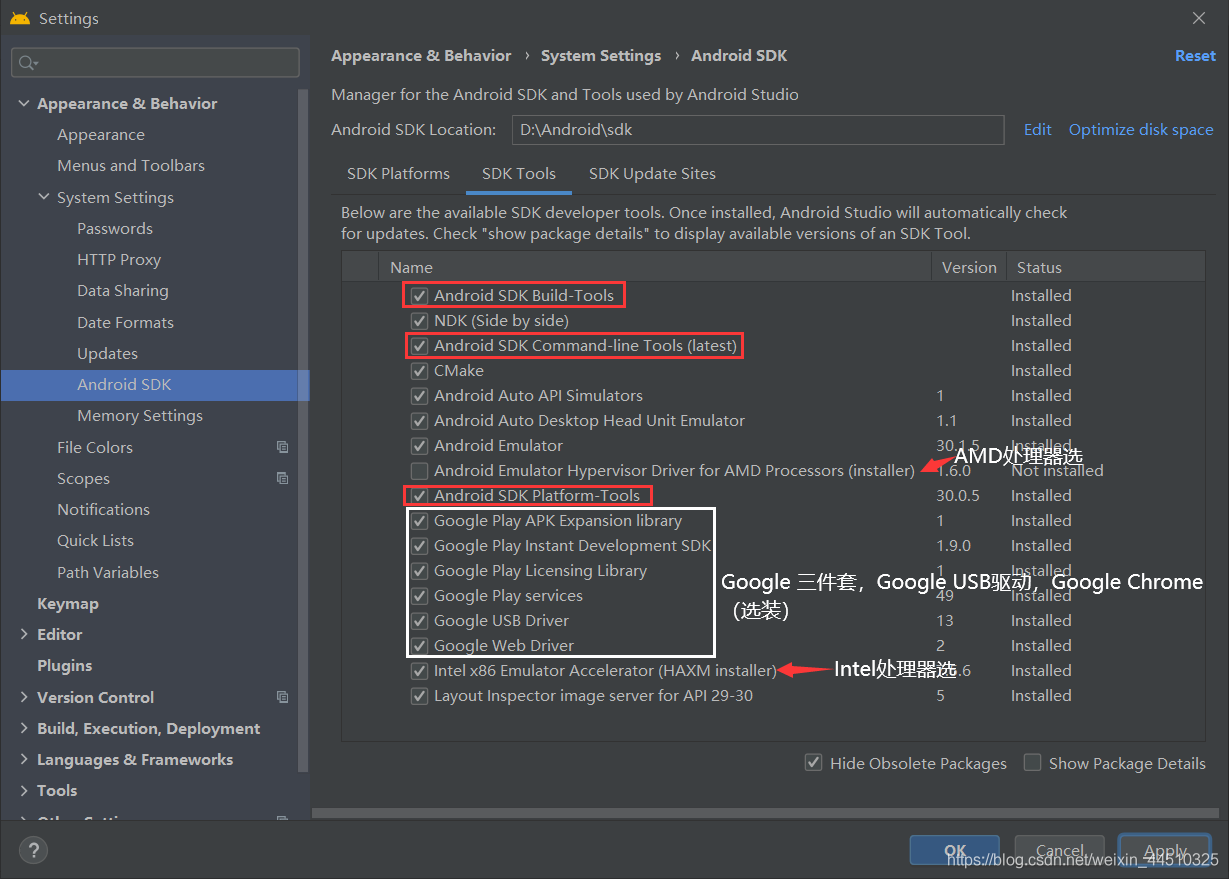Sort by the Status column header
Image resolution: width=1229 pixels, height=879 pixels.
[x=1105, y=267]
